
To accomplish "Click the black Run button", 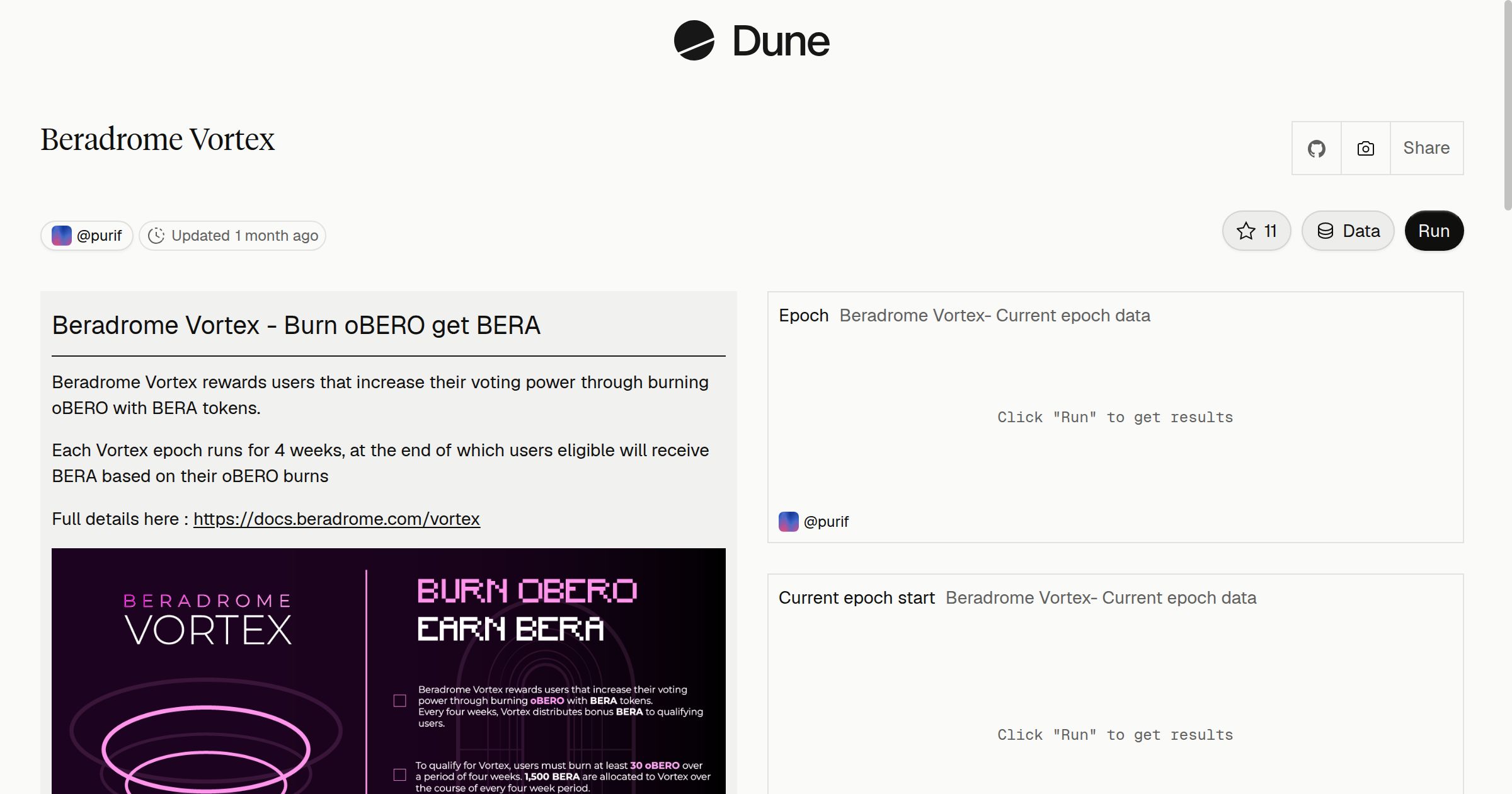I will [x=1434, y=231].
